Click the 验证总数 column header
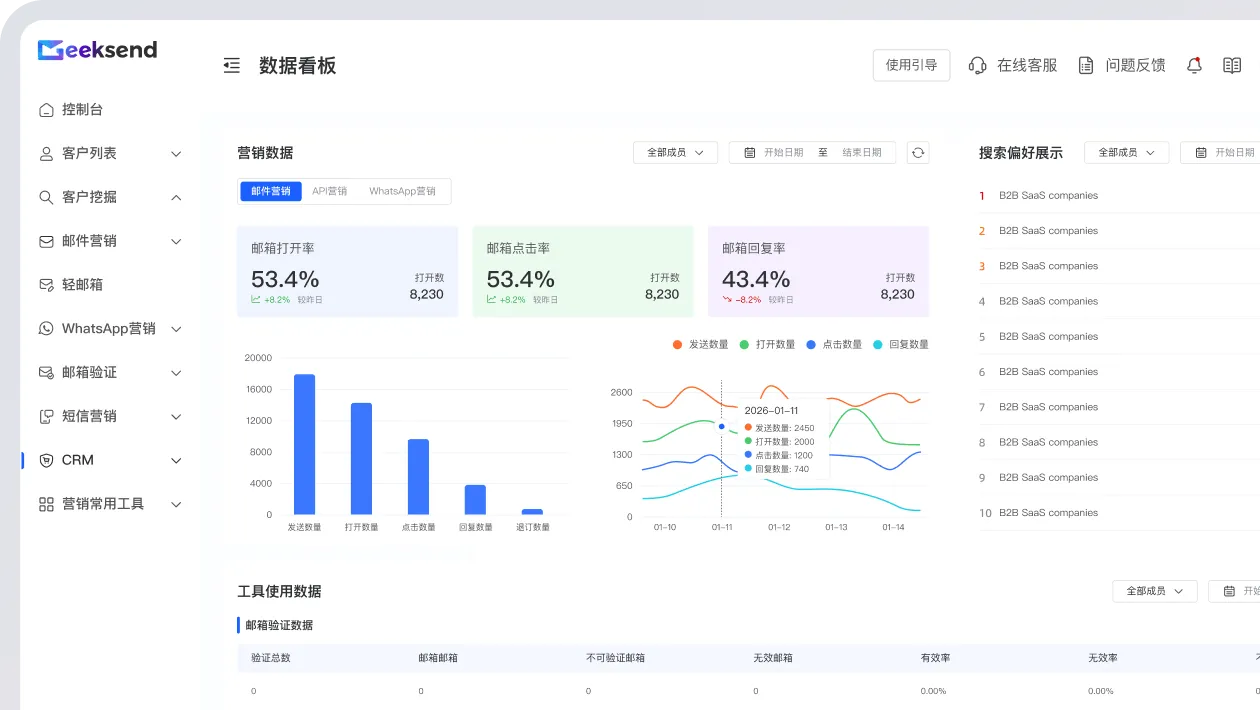This screenshot has width=1260, height=710. pyautogui.click(x=271, y=658)
